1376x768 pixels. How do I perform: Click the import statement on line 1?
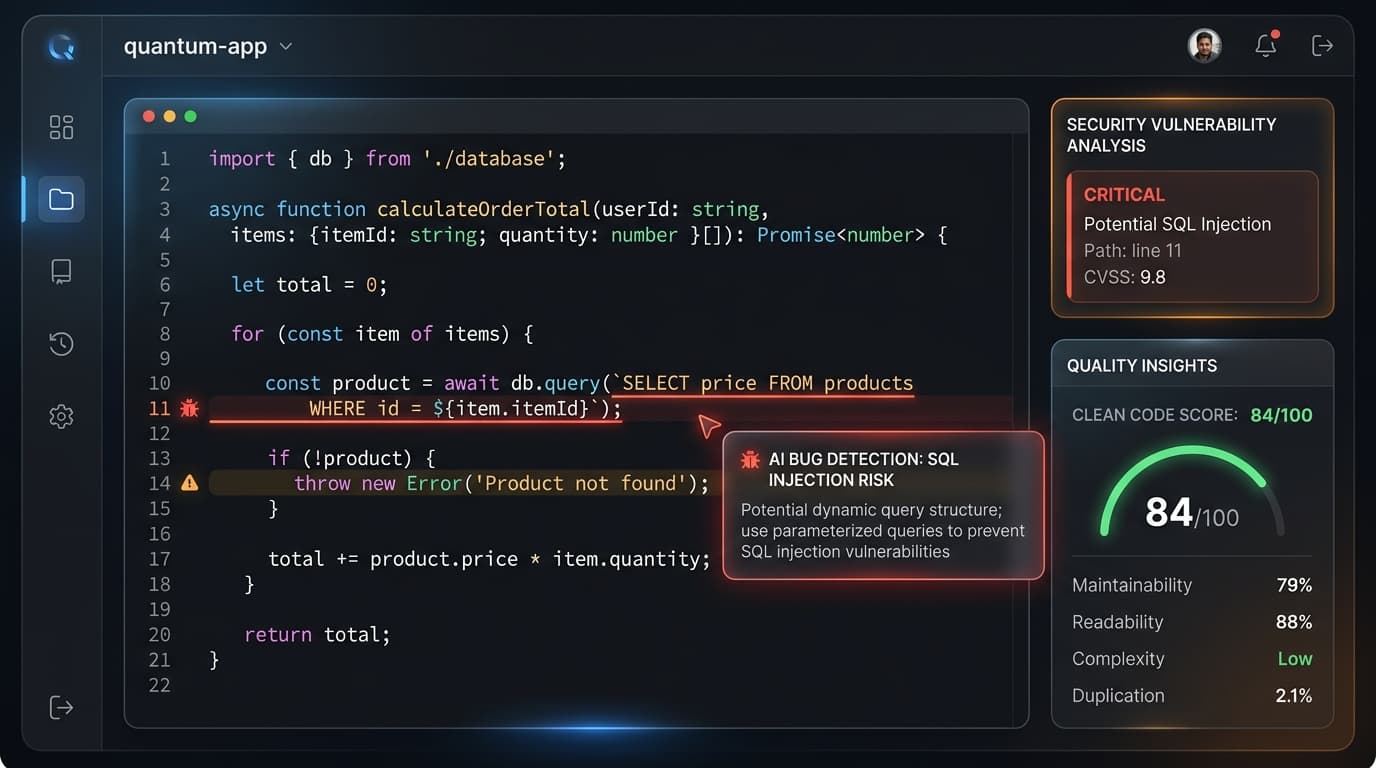click(x=388, y=159)
